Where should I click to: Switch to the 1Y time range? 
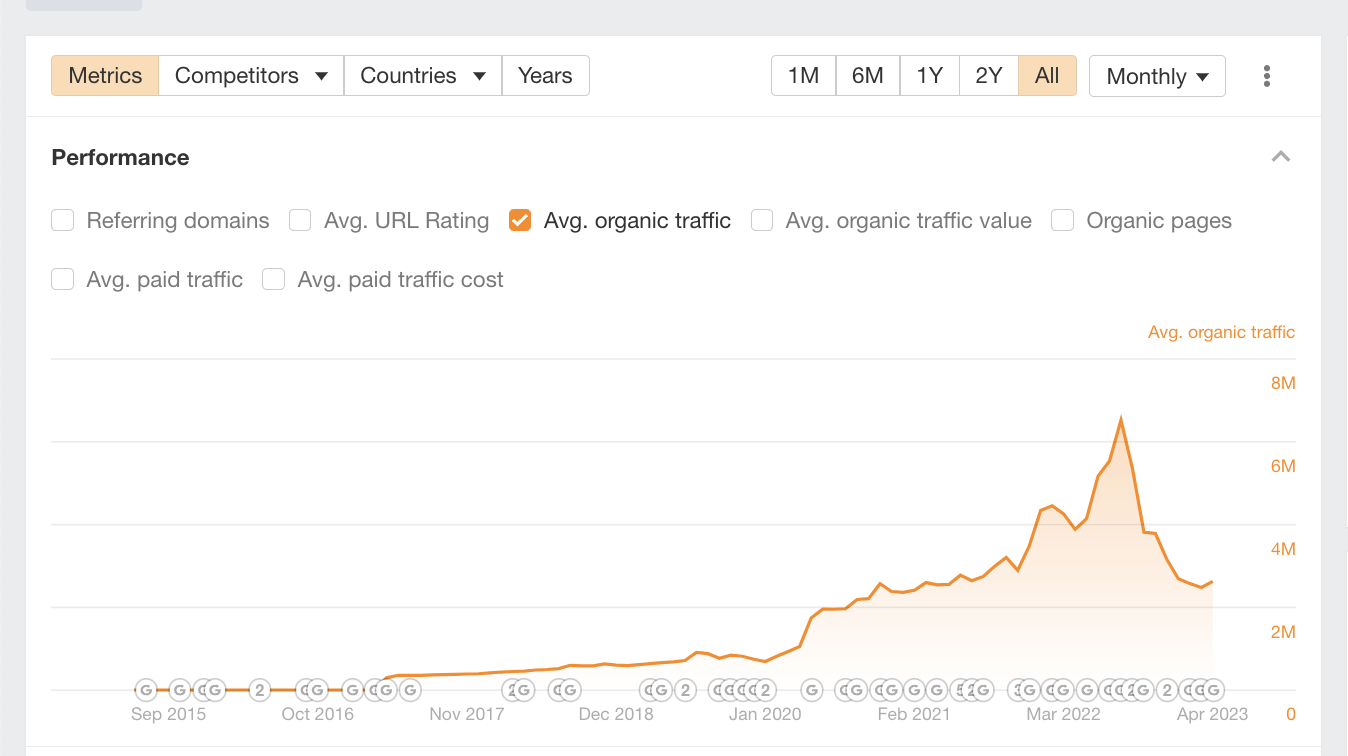[x=929, y=75]
